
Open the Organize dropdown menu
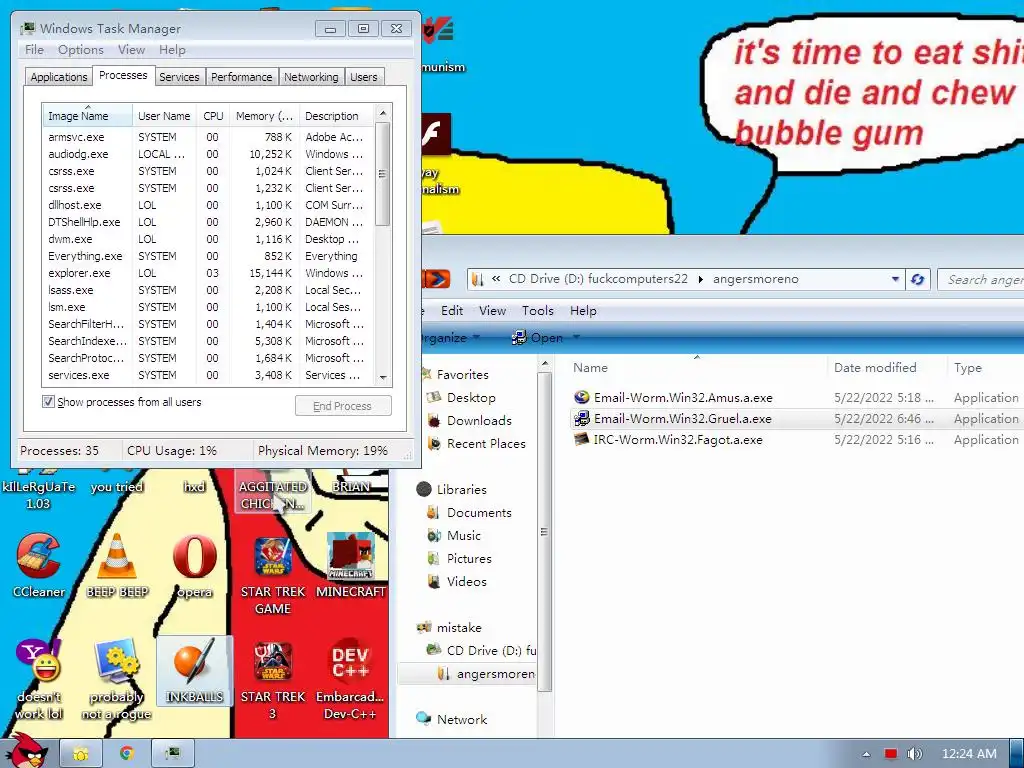click(x=451, y=338)
